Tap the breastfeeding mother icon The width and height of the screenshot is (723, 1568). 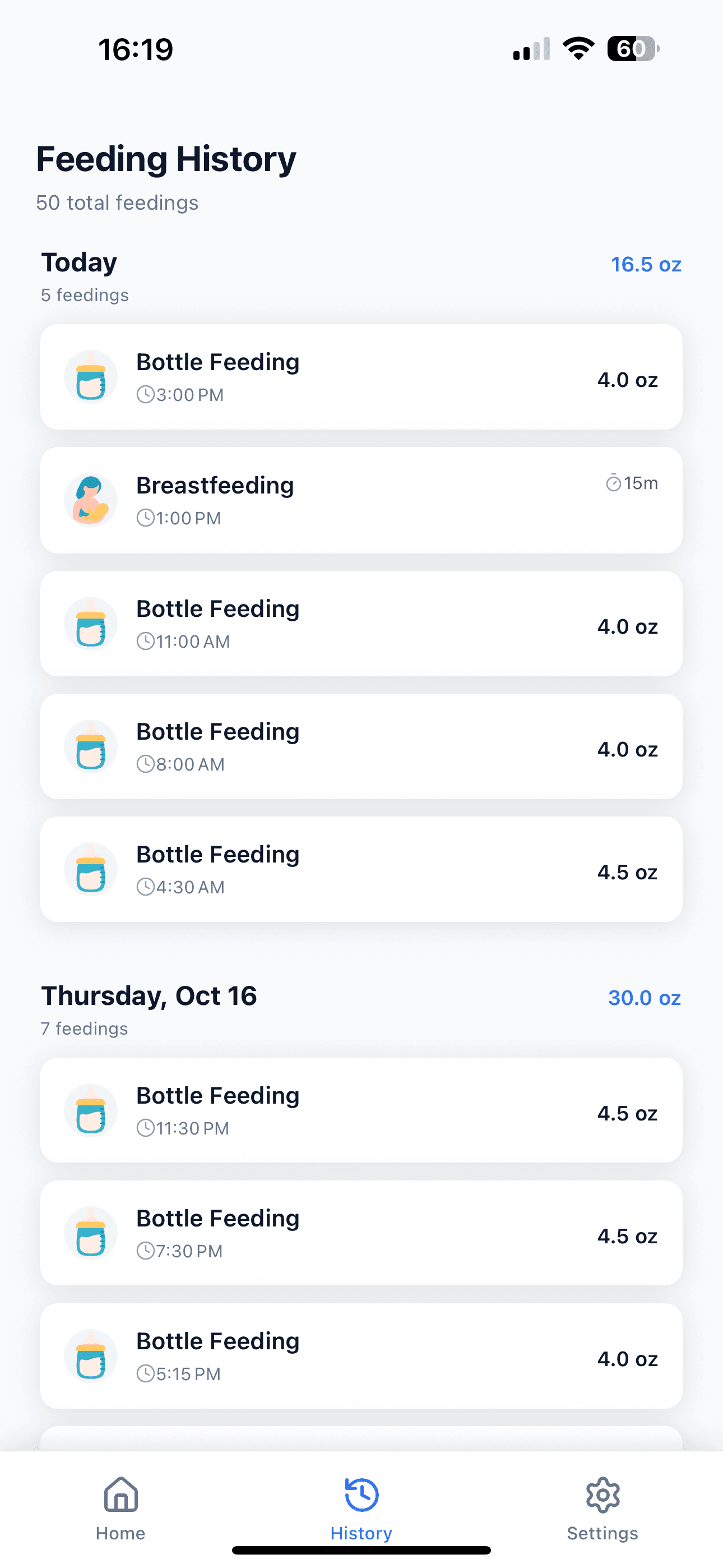point(91,500)
